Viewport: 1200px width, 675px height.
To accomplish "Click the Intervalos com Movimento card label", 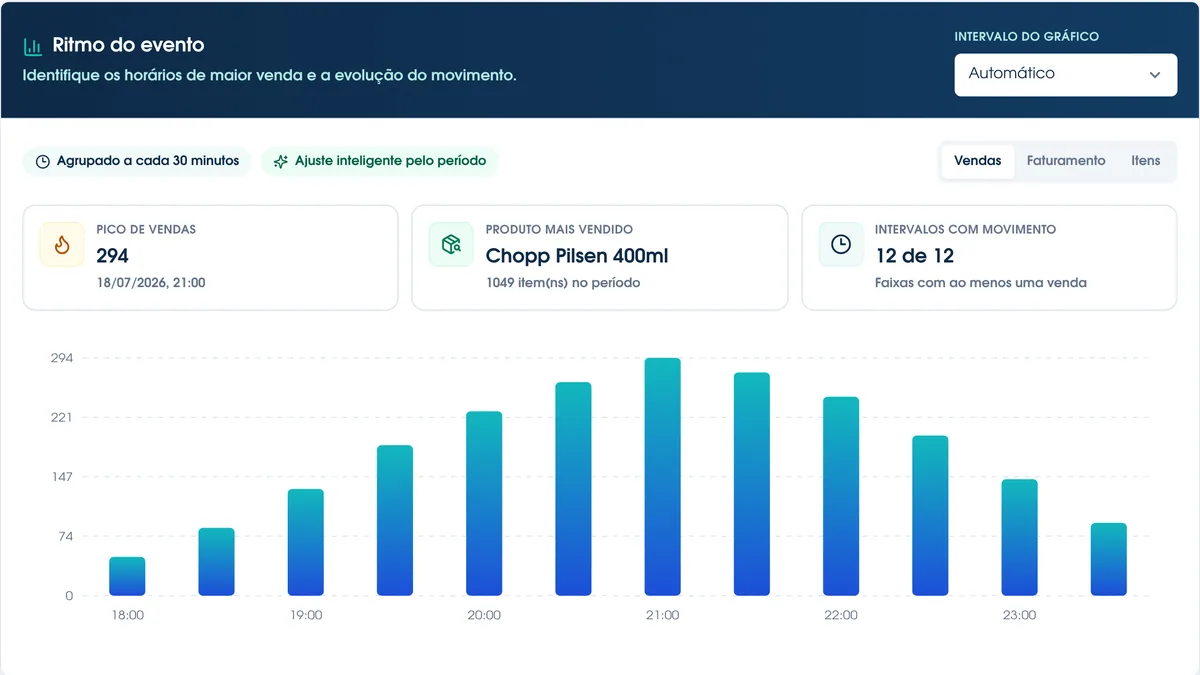I will (x=966, y=229).
